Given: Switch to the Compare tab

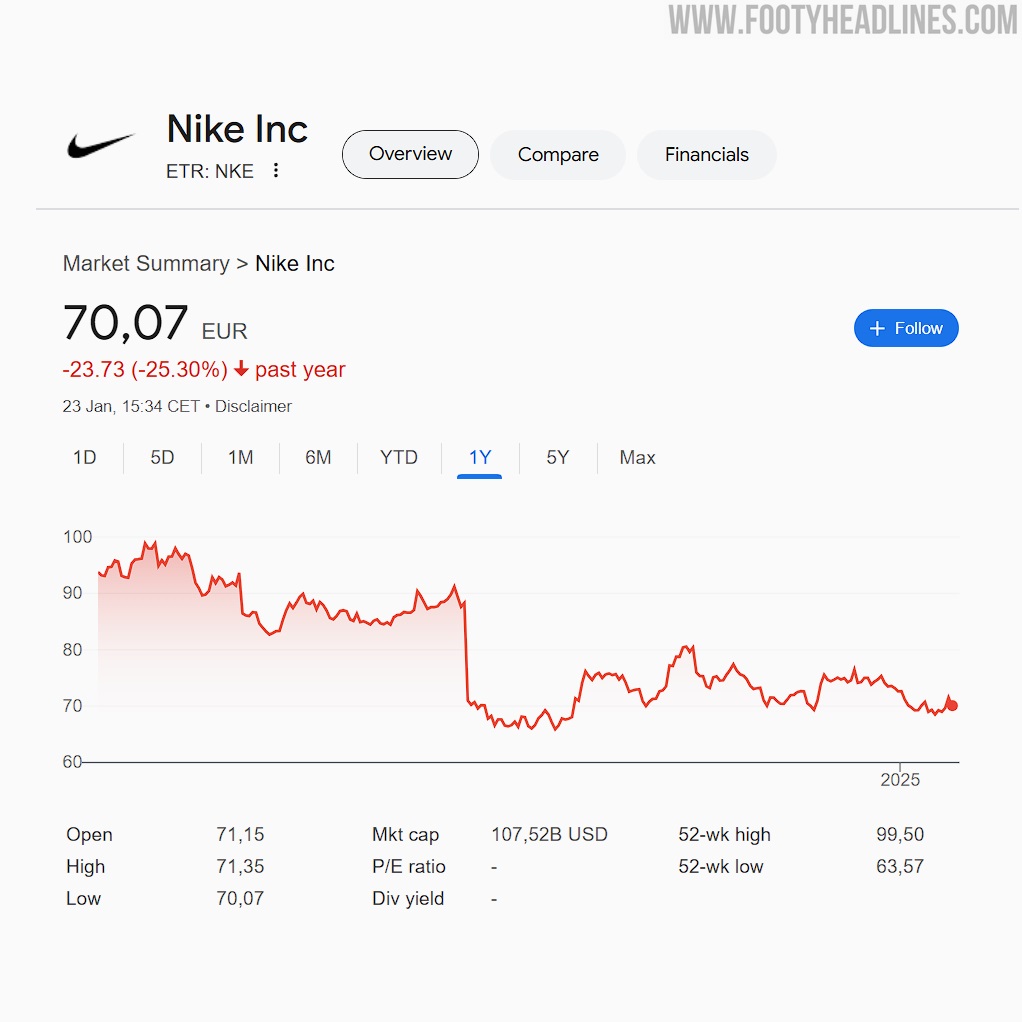Looking at the screenshot, I should (x=558, y=154).
